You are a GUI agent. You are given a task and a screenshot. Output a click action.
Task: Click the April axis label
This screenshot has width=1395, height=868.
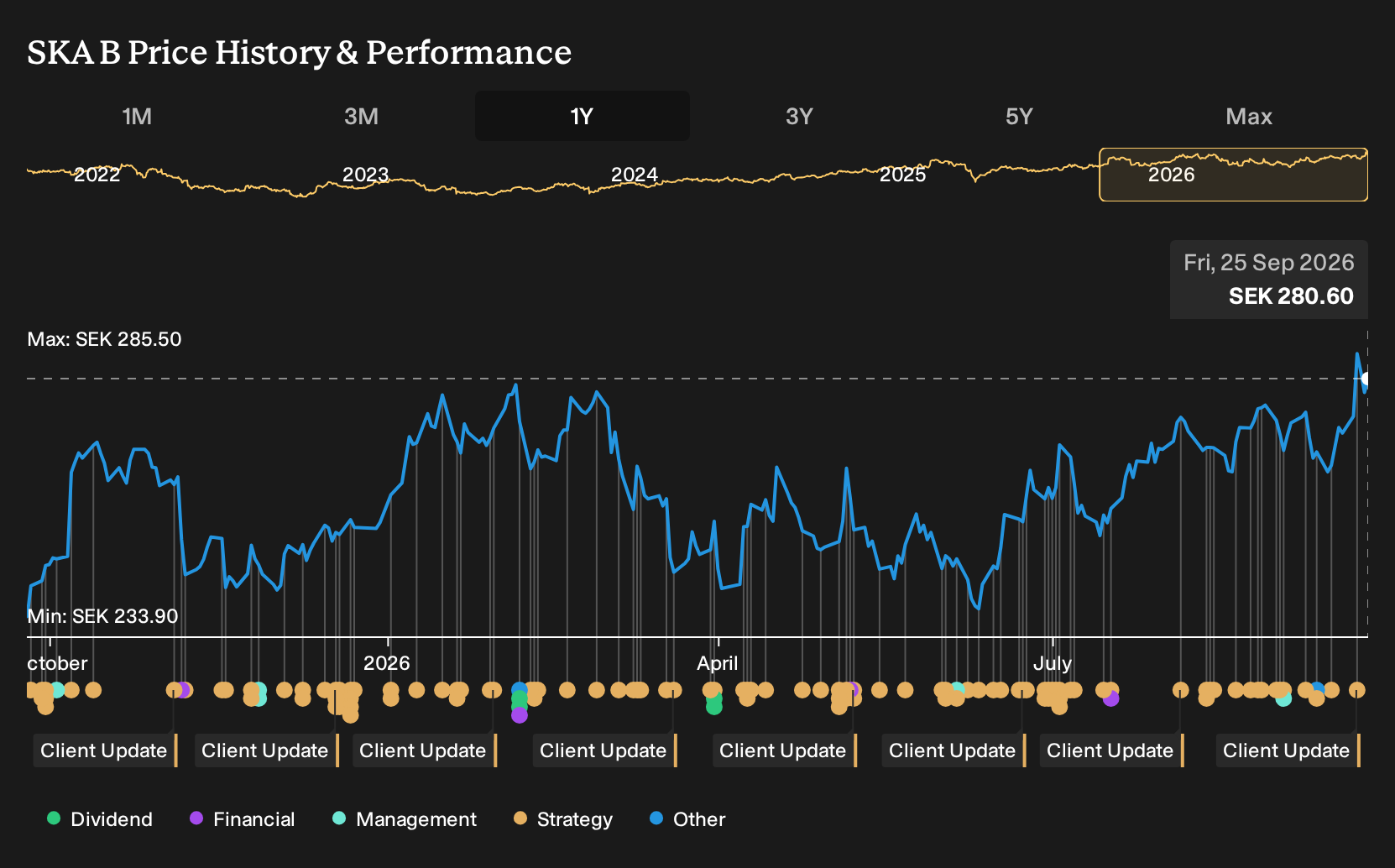pos(718,663)
